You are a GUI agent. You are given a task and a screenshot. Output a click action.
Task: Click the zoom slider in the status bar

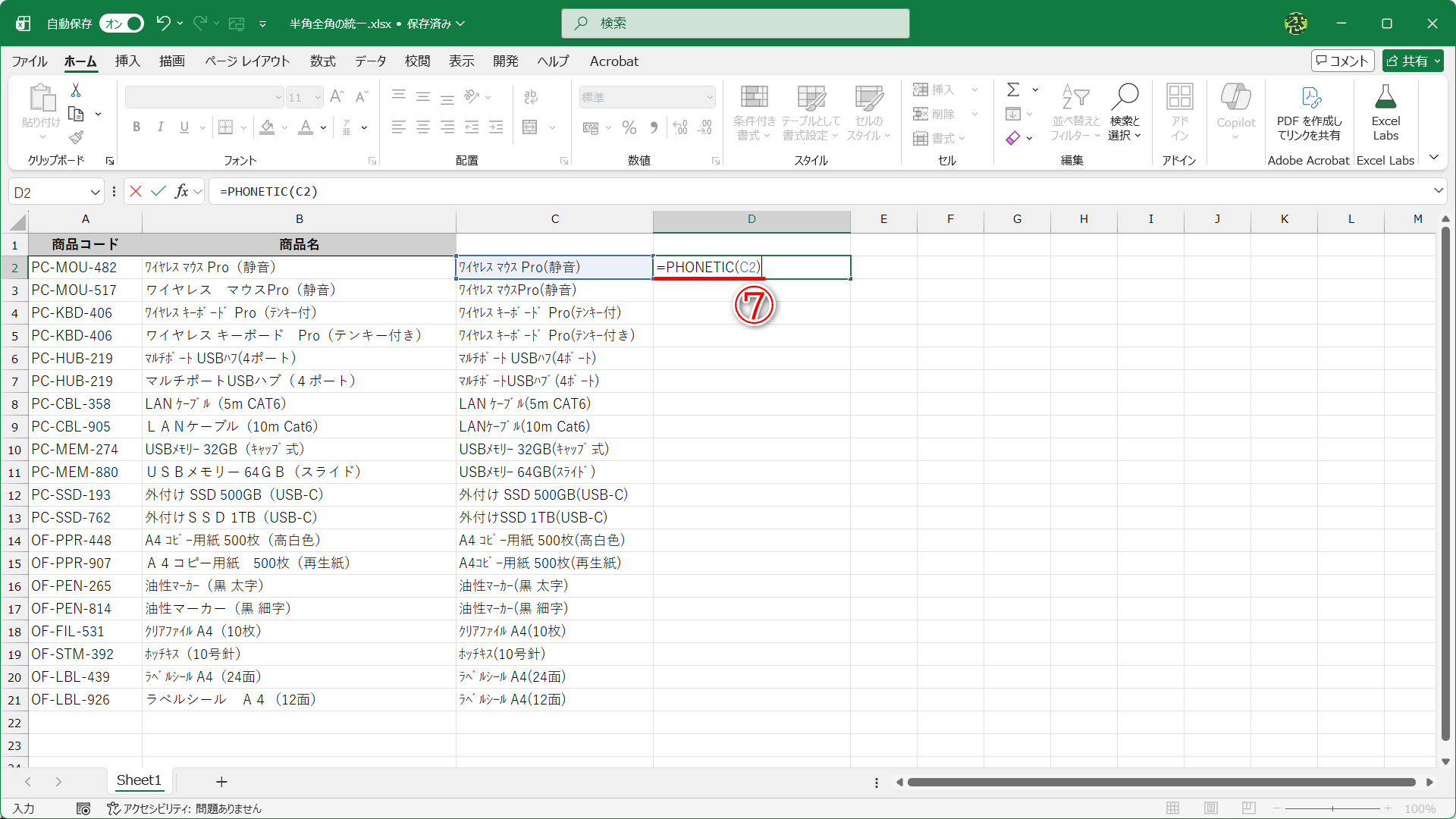[1332, 808]
